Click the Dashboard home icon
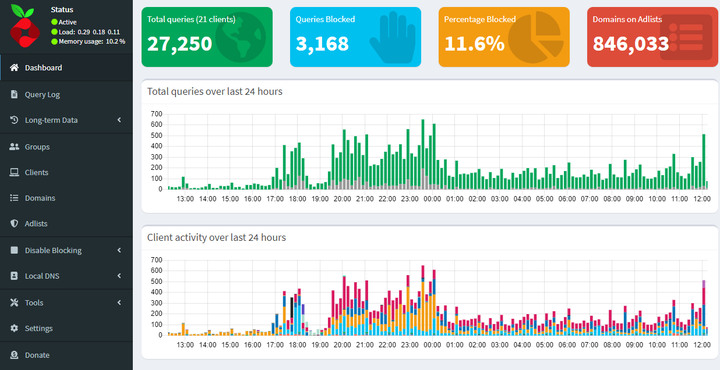This screenshot has width=720, height=370. pyautogui.click(x=14, y=67)
